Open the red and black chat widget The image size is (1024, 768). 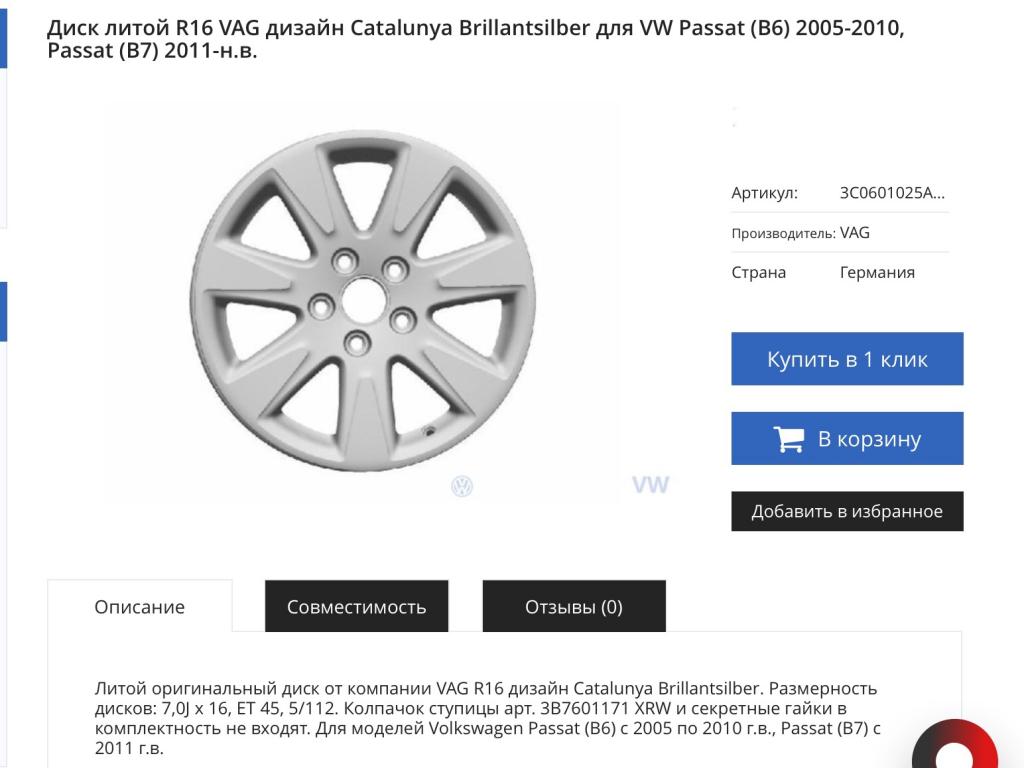point(955,744)
